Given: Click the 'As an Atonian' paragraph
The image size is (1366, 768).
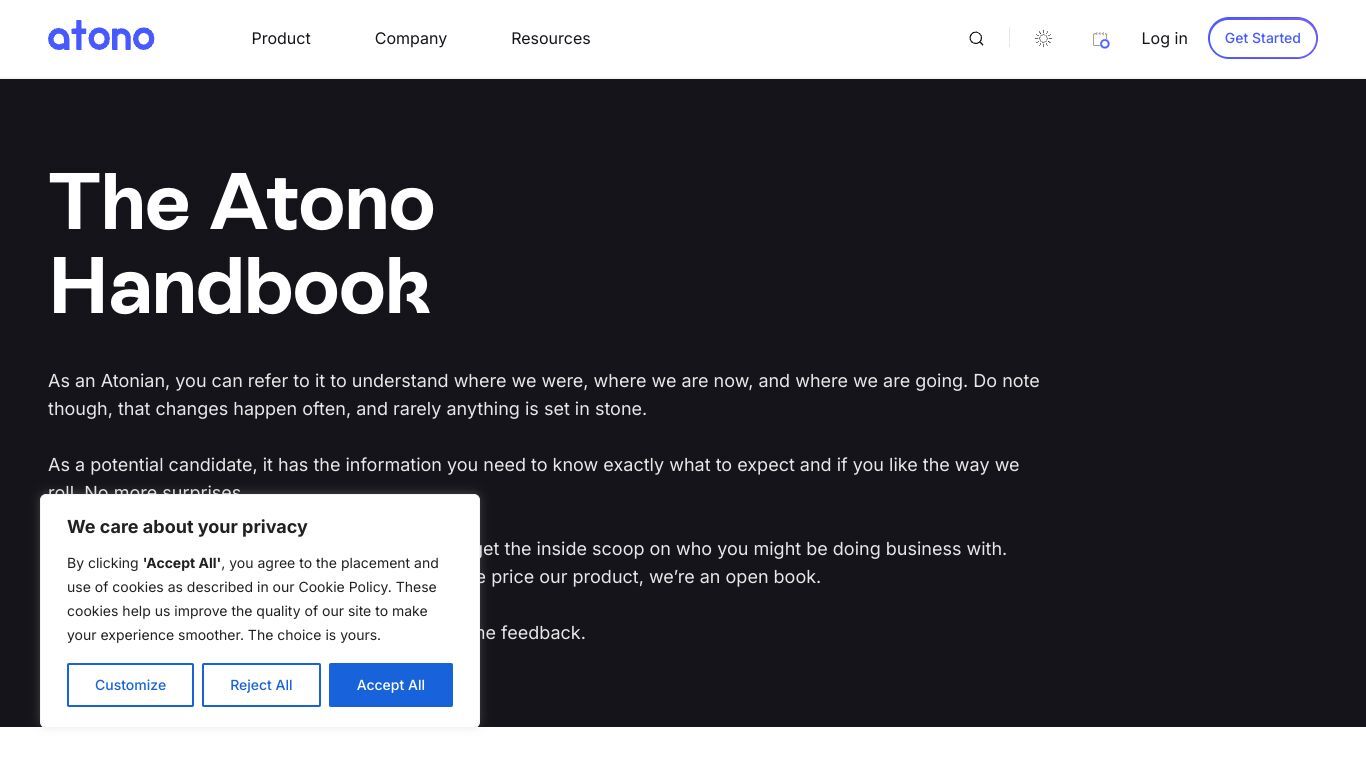Looking at the screenshot, I should point(544,395).
